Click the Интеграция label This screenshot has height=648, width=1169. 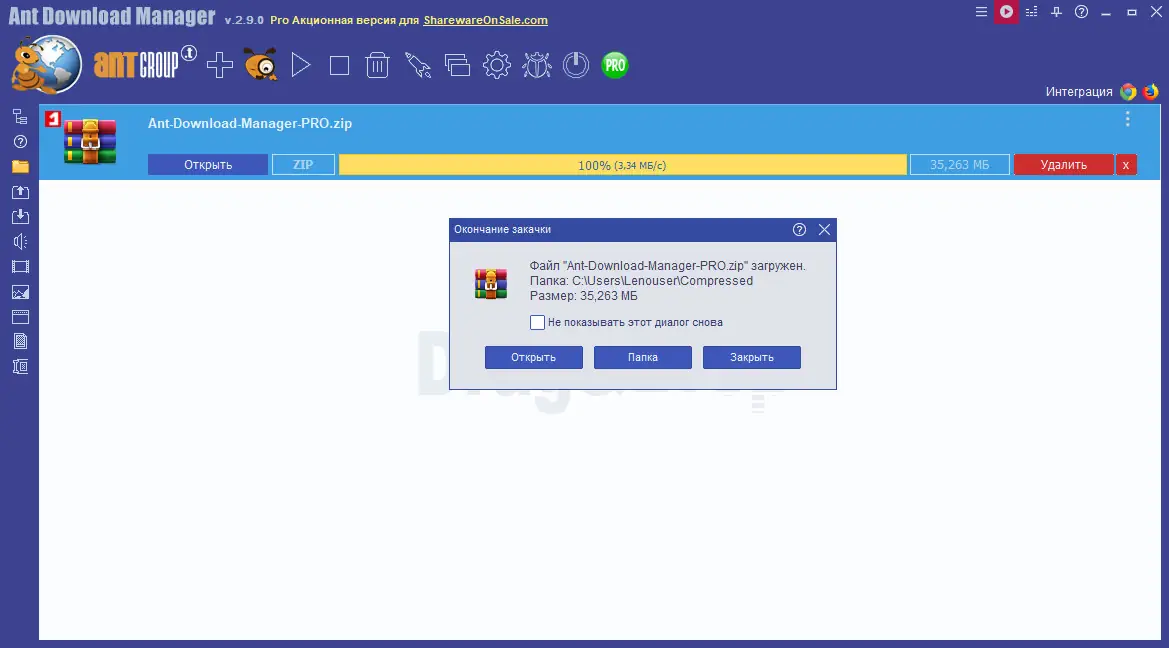tap(1079, 92)
